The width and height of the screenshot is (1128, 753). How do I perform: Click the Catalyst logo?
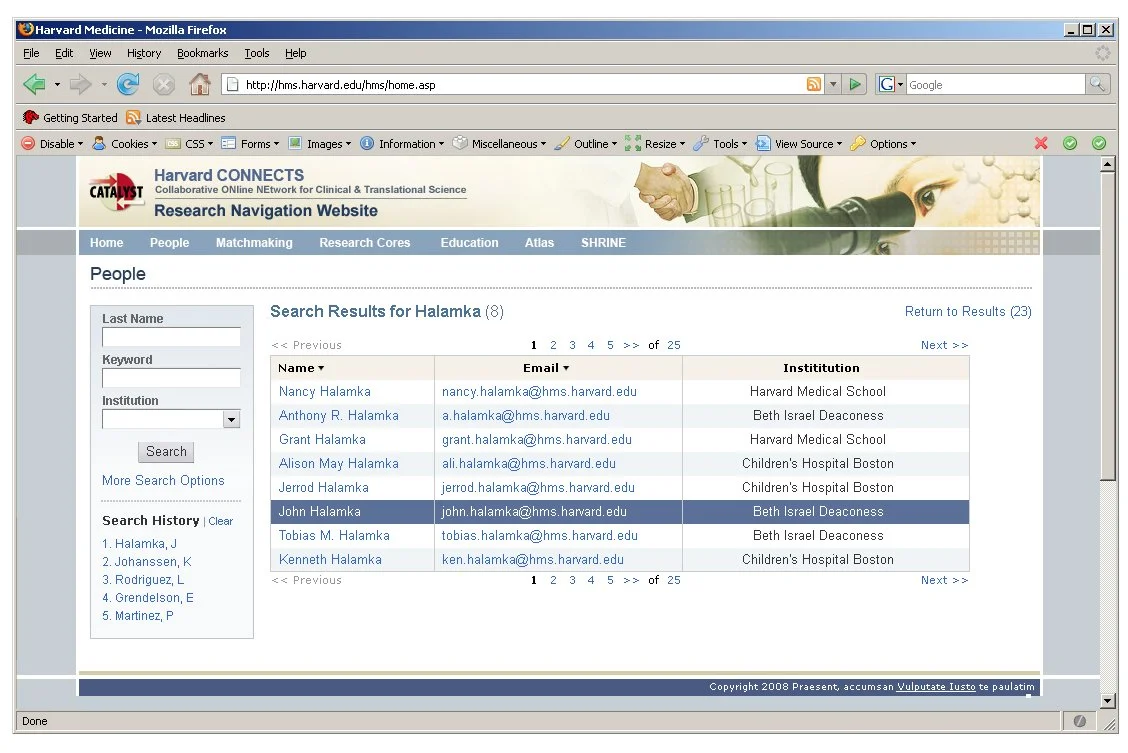(116, 191)
